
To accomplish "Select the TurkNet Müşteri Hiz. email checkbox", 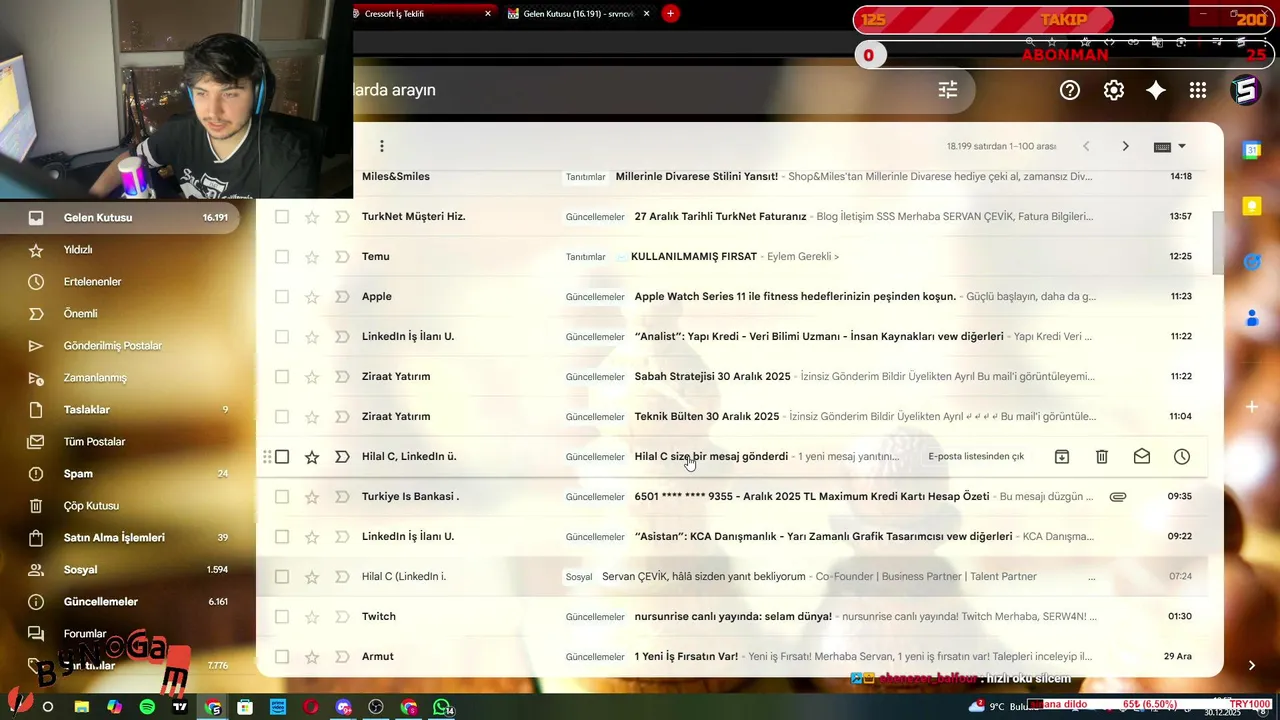I will 282,217.
